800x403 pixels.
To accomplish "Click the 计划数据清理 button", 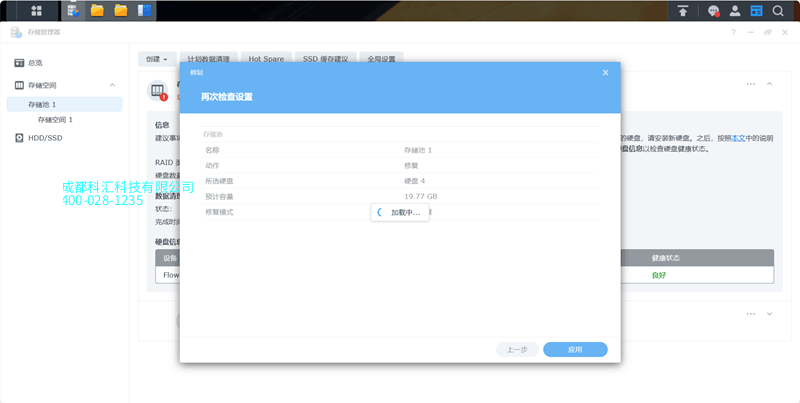I will coord(209,59).
